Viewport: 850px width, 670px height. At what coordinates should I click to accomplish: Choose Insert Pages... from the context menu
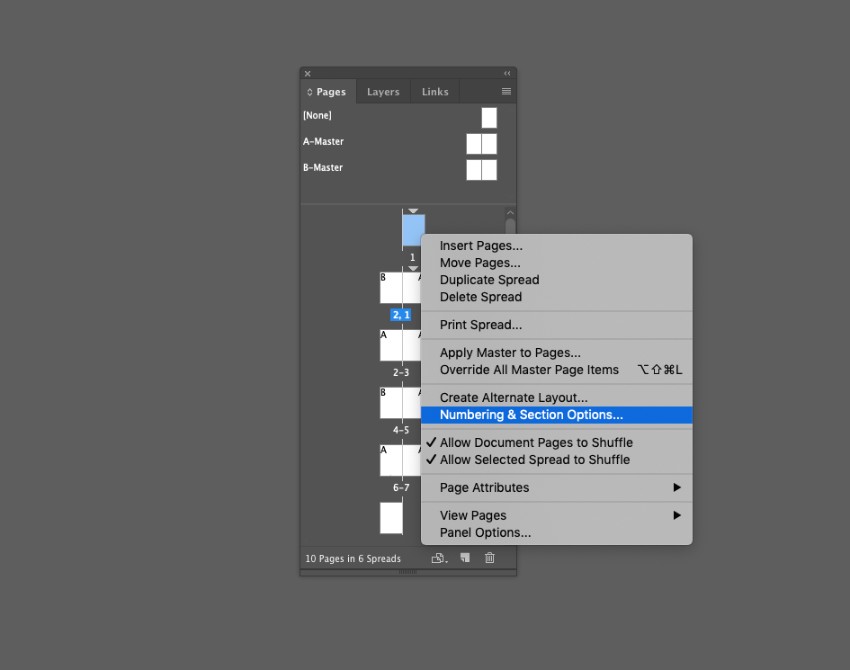[x=556, y=246]
